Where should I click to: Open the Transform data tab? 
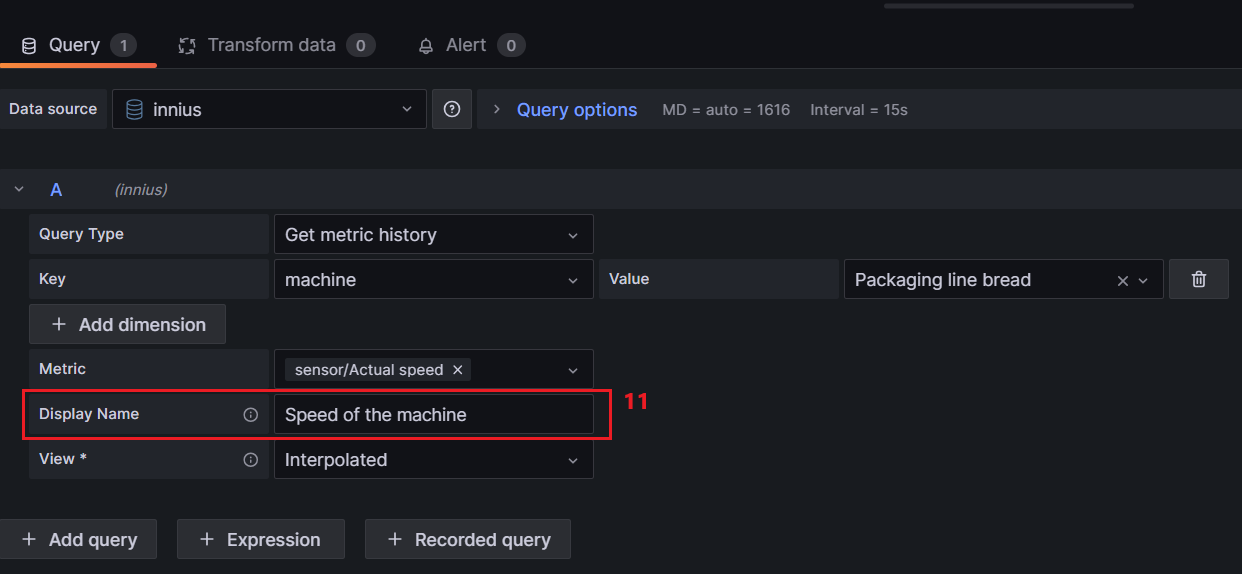276,45
